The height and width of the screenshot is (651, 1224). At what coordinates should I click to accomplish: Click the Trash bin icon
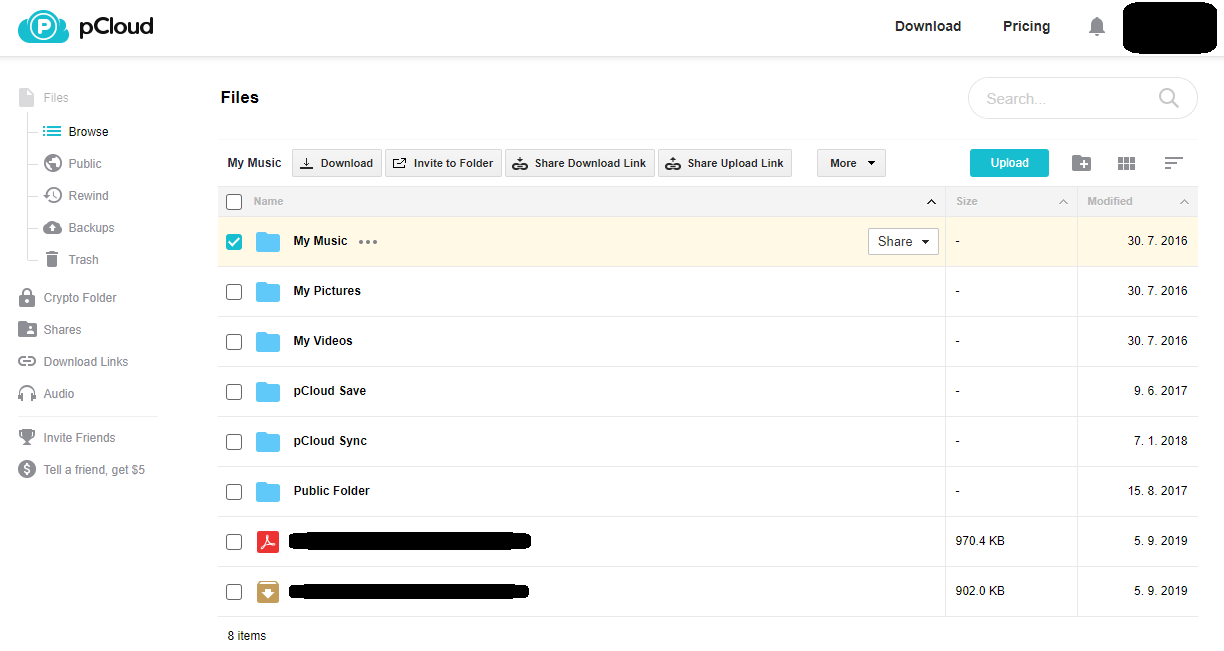point(53,260)
